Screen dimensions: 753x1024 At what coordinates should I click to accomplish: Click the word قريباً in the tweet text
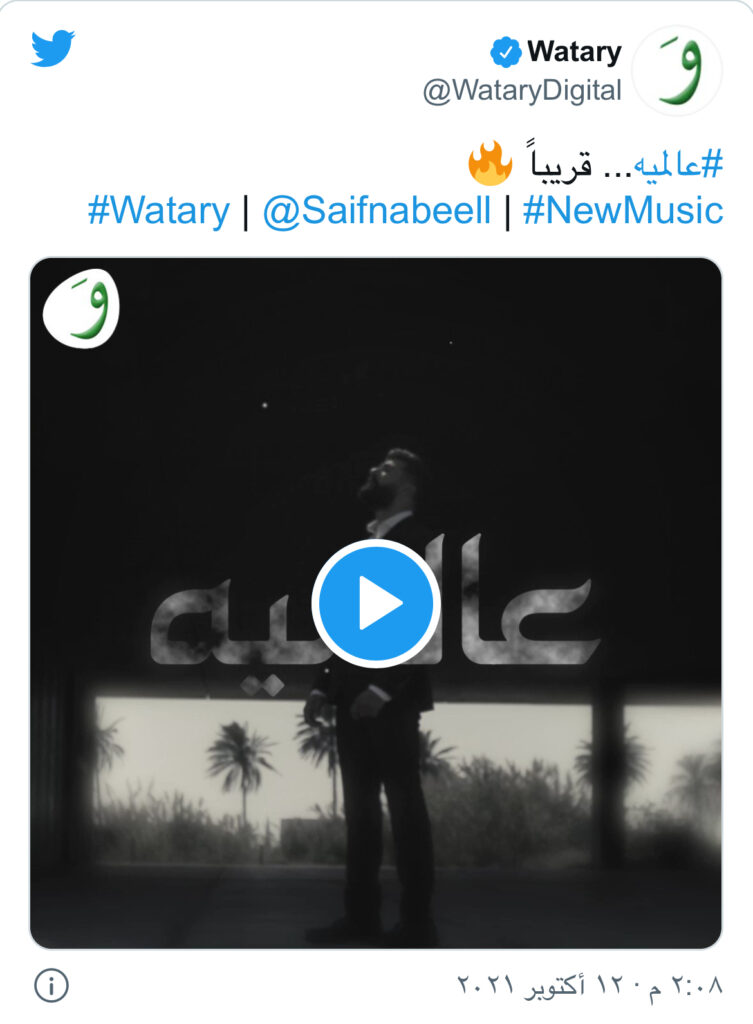pyautogui.click(x=560, y=162)
